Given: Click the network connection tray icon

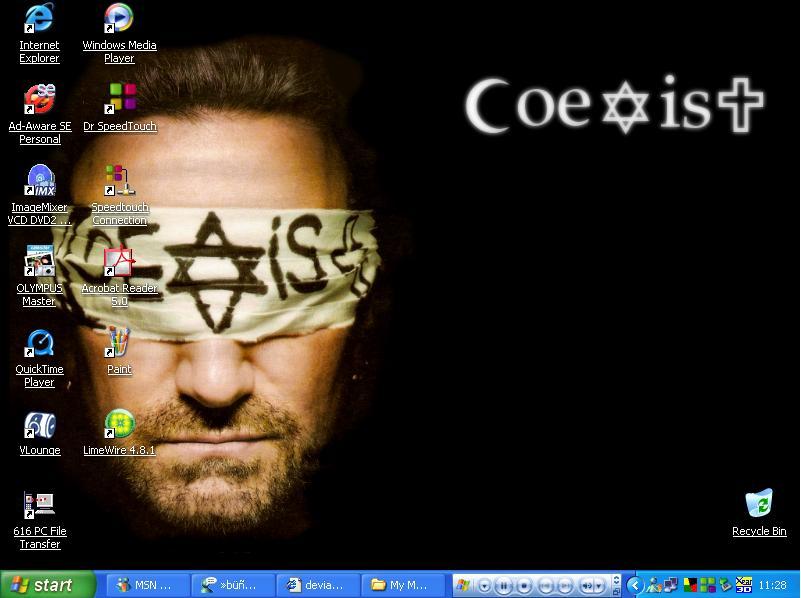Looking at the screenshot, I should pyautogui.click(x=670, y=585).
